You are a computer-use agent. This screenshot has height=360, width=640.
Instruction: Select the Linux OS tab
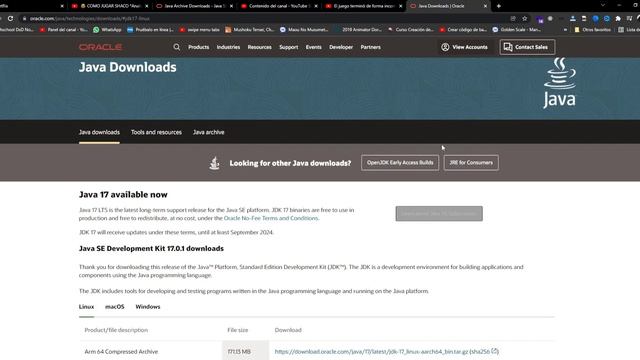click(x=87, y=307)
